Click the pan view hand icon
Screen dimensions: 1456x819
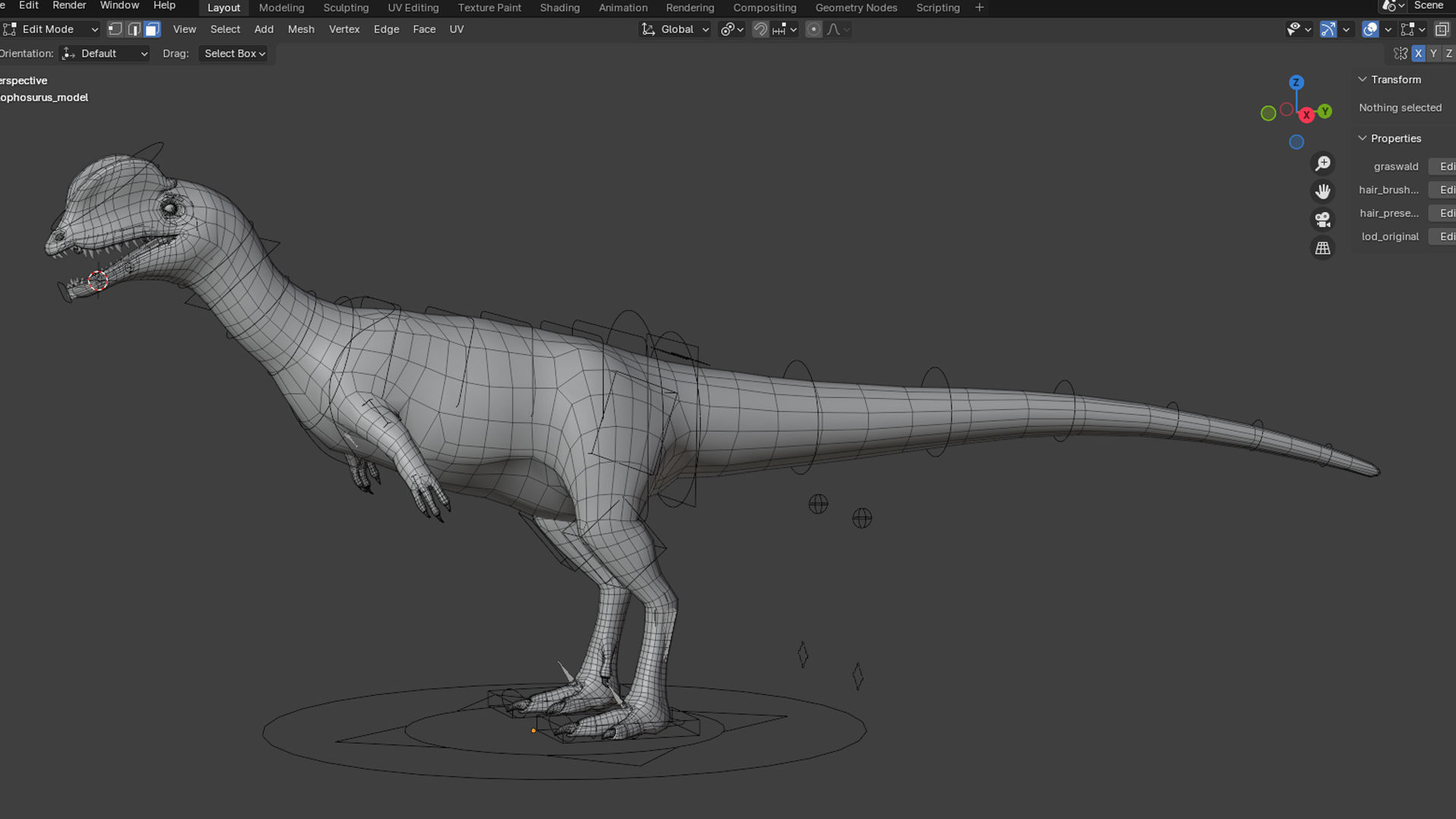1323,191
